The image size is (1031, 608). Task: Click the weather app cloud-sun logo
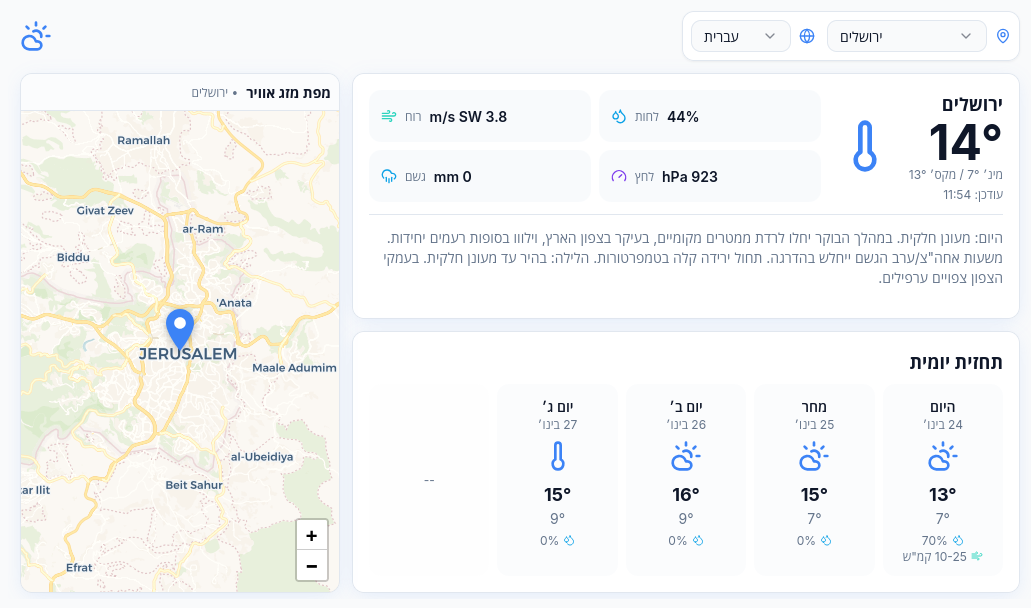pos(35,37)
